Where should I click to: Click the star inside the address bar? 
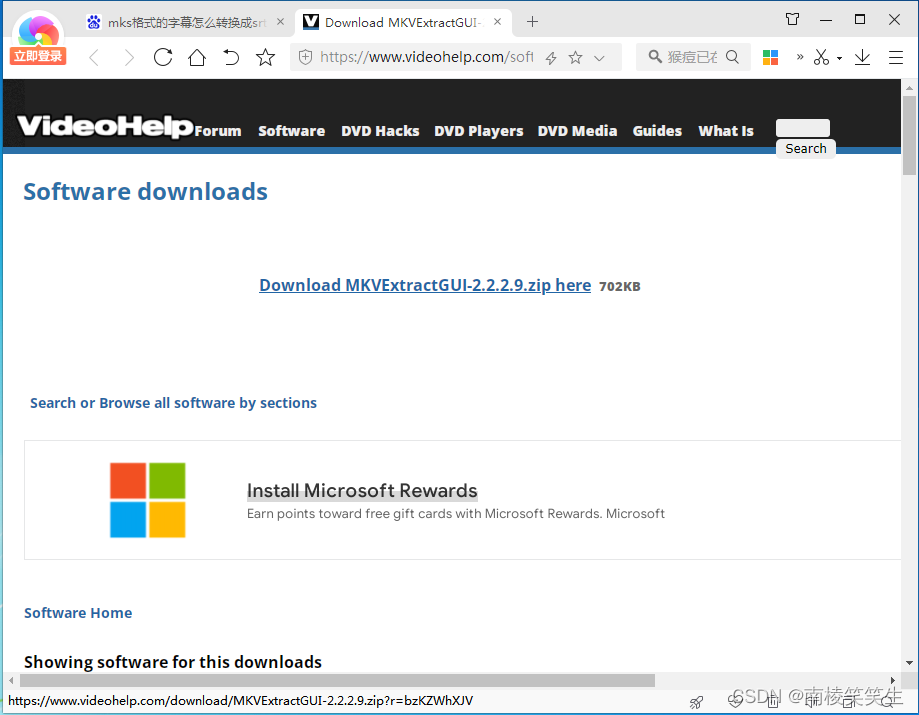pyautogui.click(x=576, y=57)
